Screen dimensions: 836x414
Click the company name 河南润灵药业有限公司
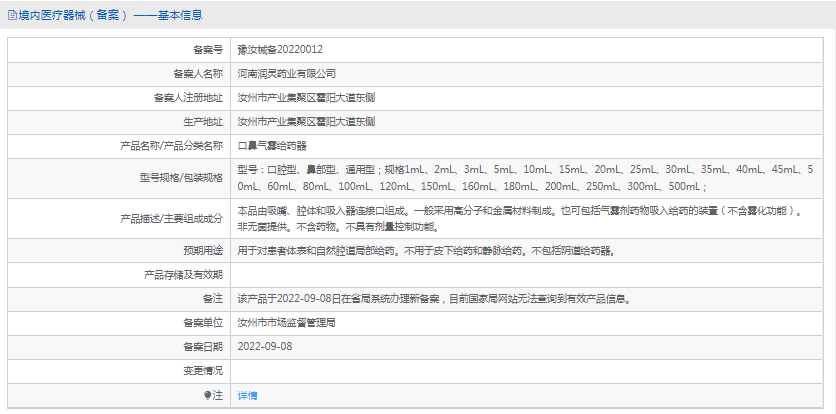(286, 74)
